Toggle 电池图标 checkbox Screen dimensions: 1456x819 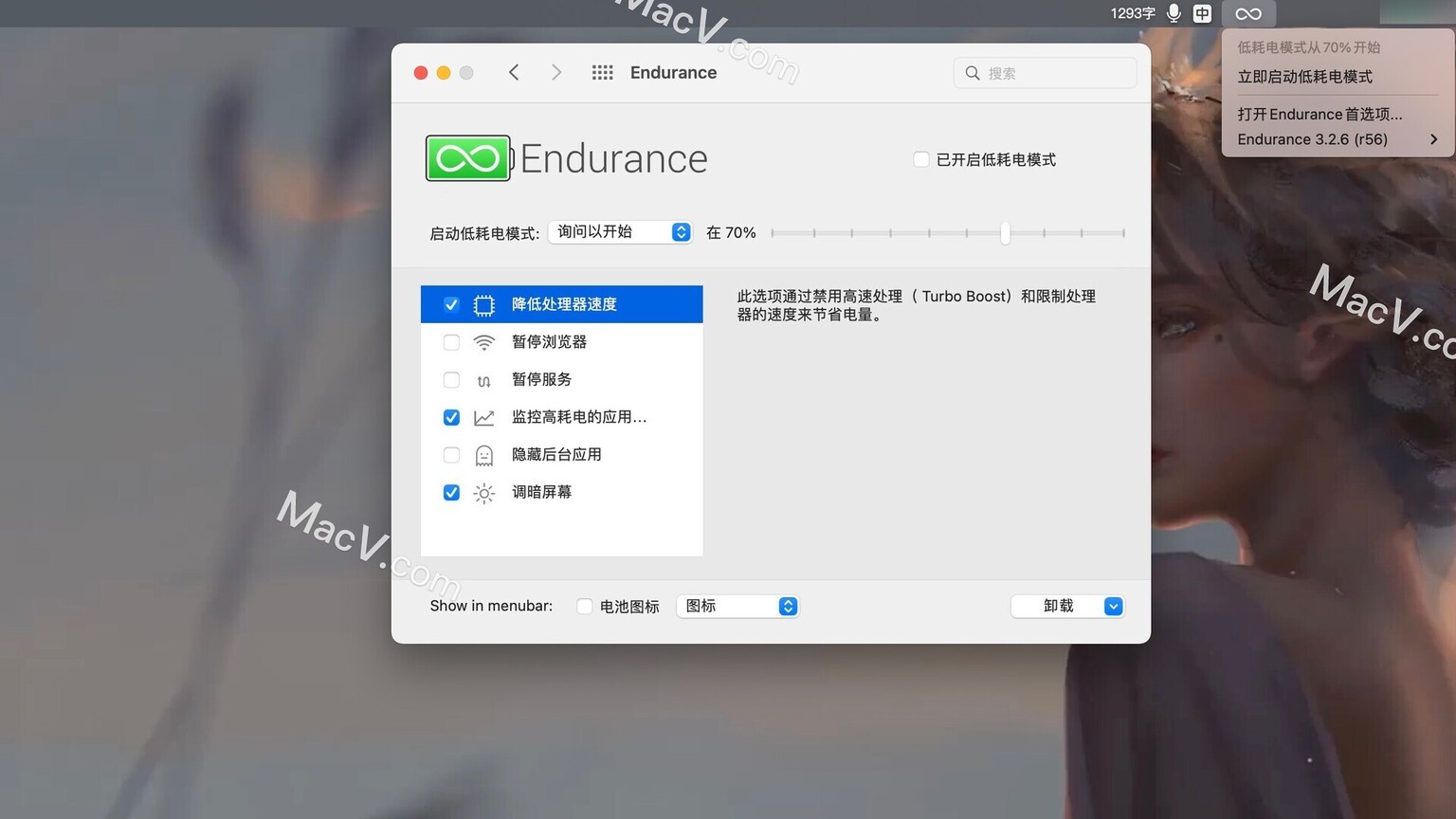(x=585, y=607)
